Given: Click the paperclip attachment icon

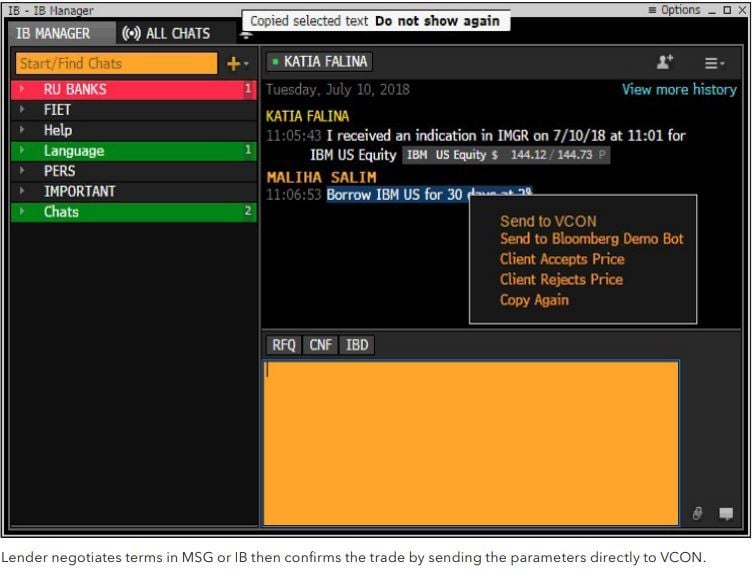Looking at the screenshot, I should pyautogui.click(x=697, y=513).
